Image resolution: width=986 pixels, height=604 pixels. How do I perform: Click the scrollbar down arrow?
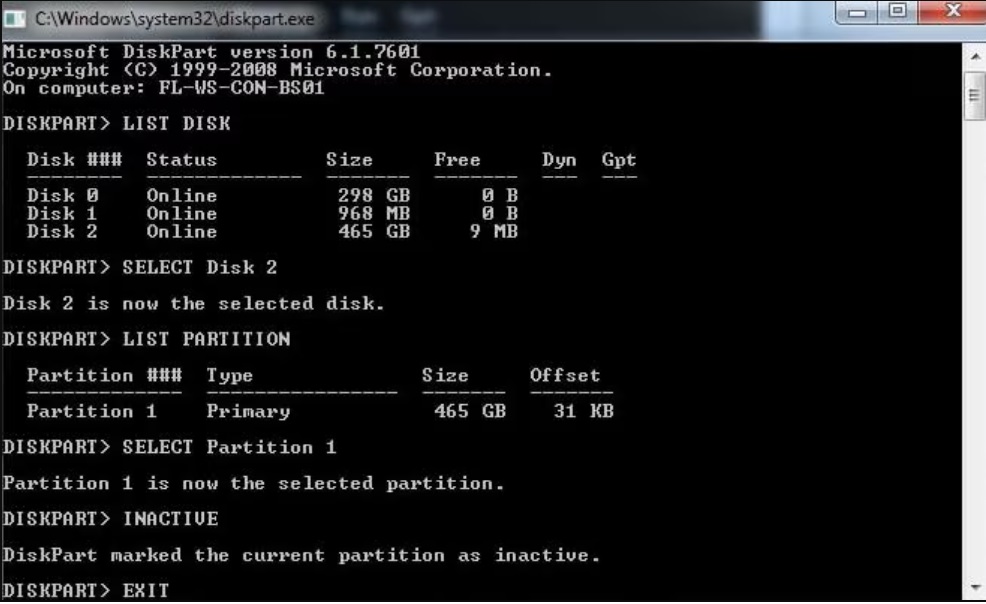click(x=975, y=588)
